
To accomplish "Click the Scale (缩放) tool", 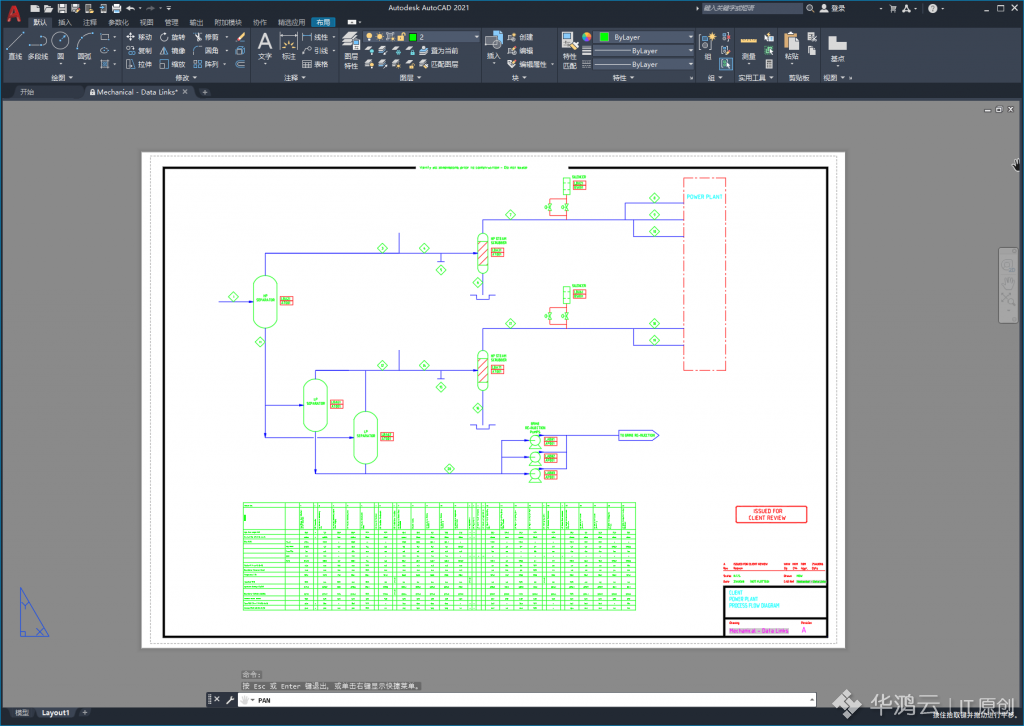I will click(x=172, y=64).
